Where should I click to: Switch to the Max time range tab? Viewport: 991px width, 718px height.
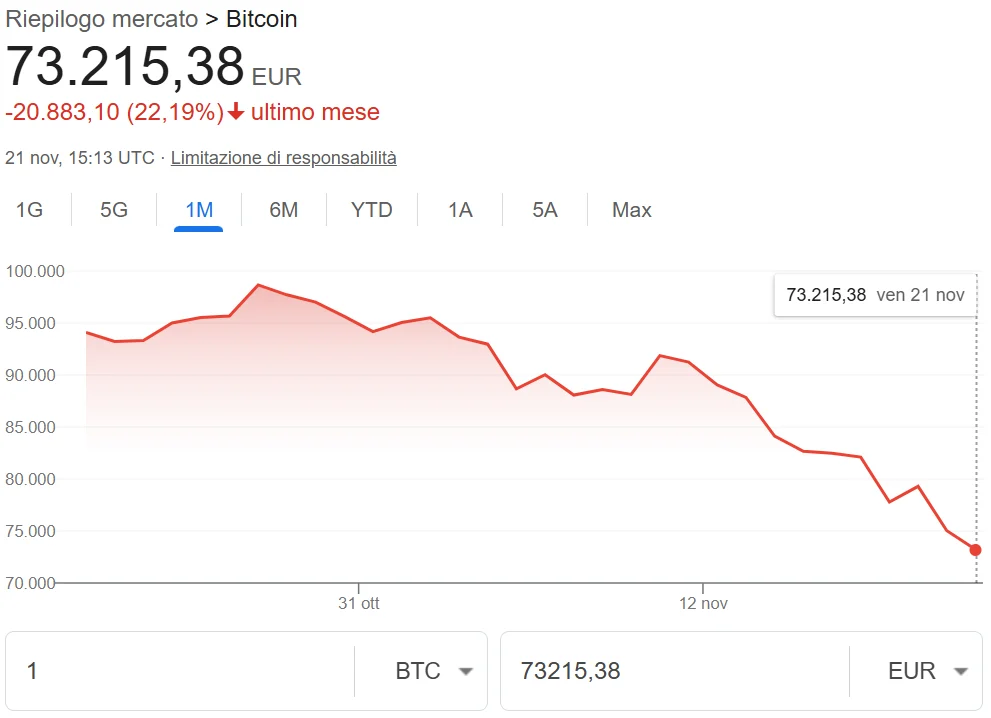(x=631, y=210)
